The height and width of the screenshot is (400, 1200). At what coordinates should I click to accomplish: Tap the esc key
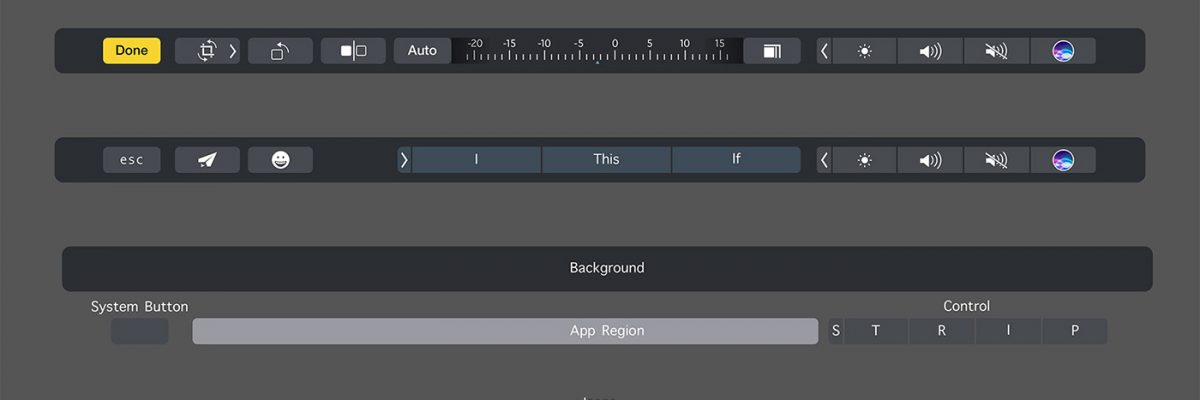pyautogui.click(x=131, y=160)
